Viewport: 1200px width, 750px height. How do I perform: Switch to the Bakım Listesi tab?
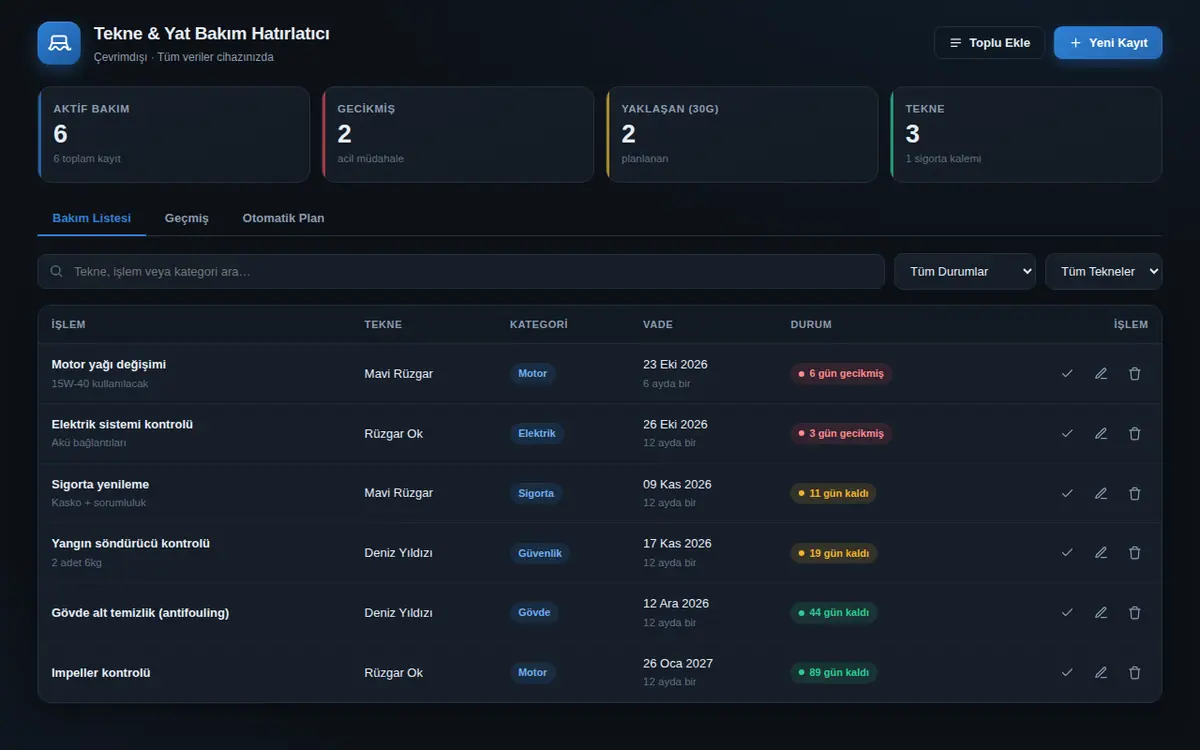92,218
